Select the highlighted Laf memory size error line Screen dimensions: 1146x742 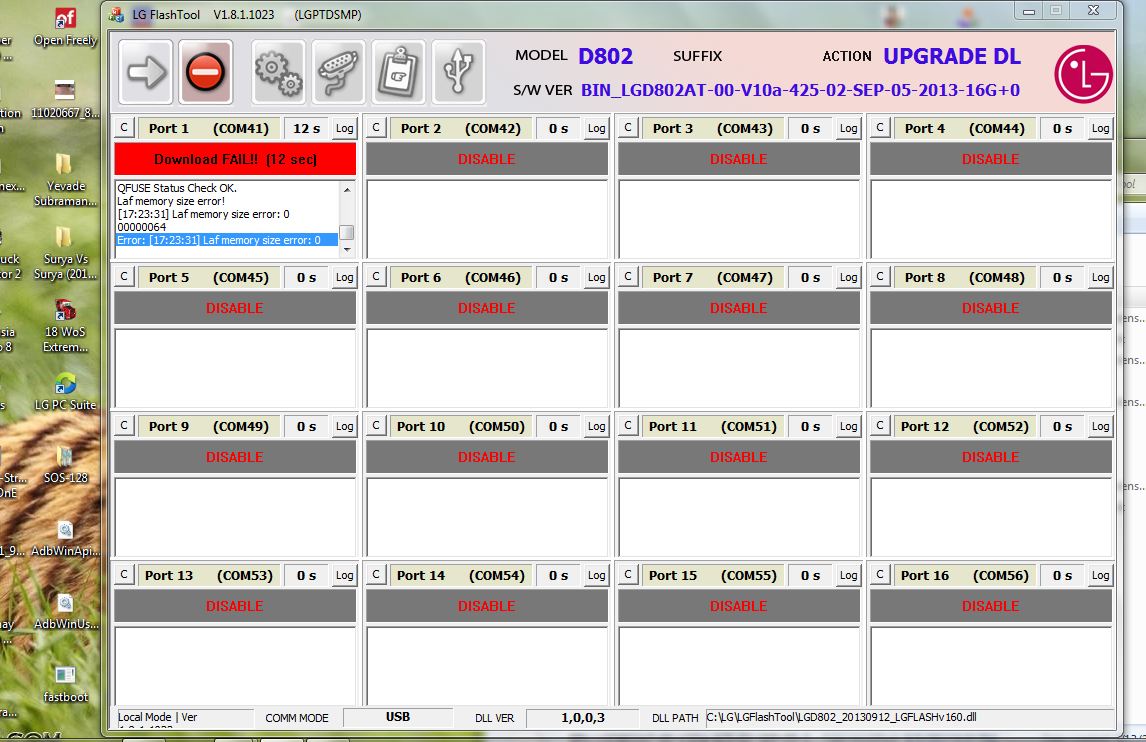(x=227, y=240)
